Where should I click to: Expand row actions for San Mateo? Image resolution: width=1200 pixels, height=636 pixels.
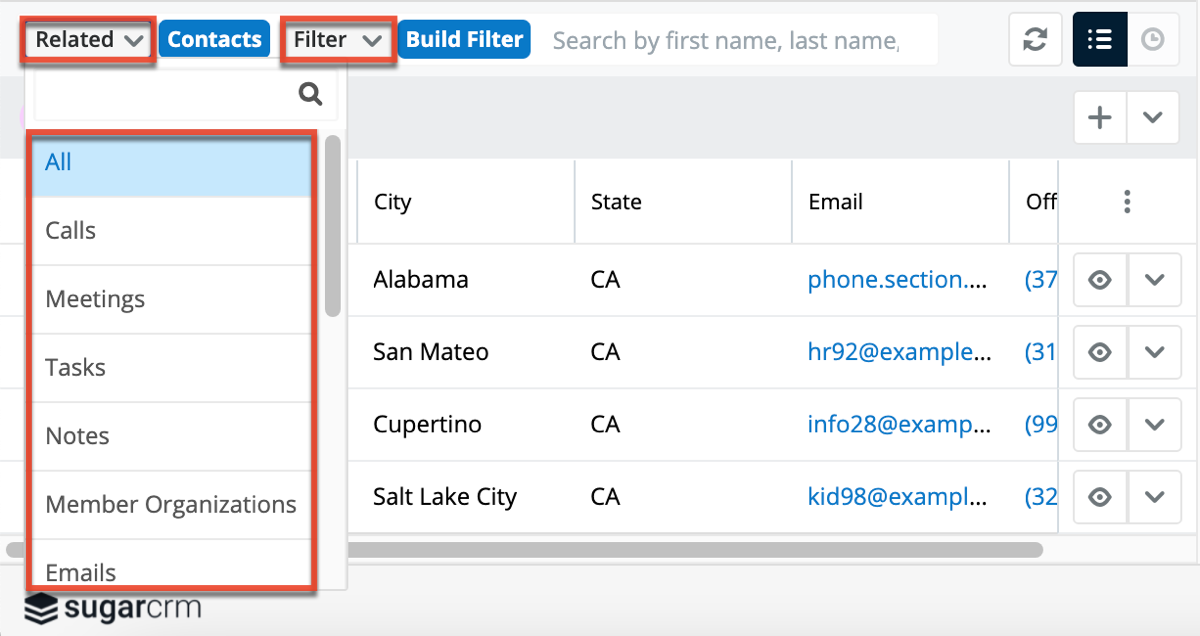pyautogui.click(x=1154, y=352)
